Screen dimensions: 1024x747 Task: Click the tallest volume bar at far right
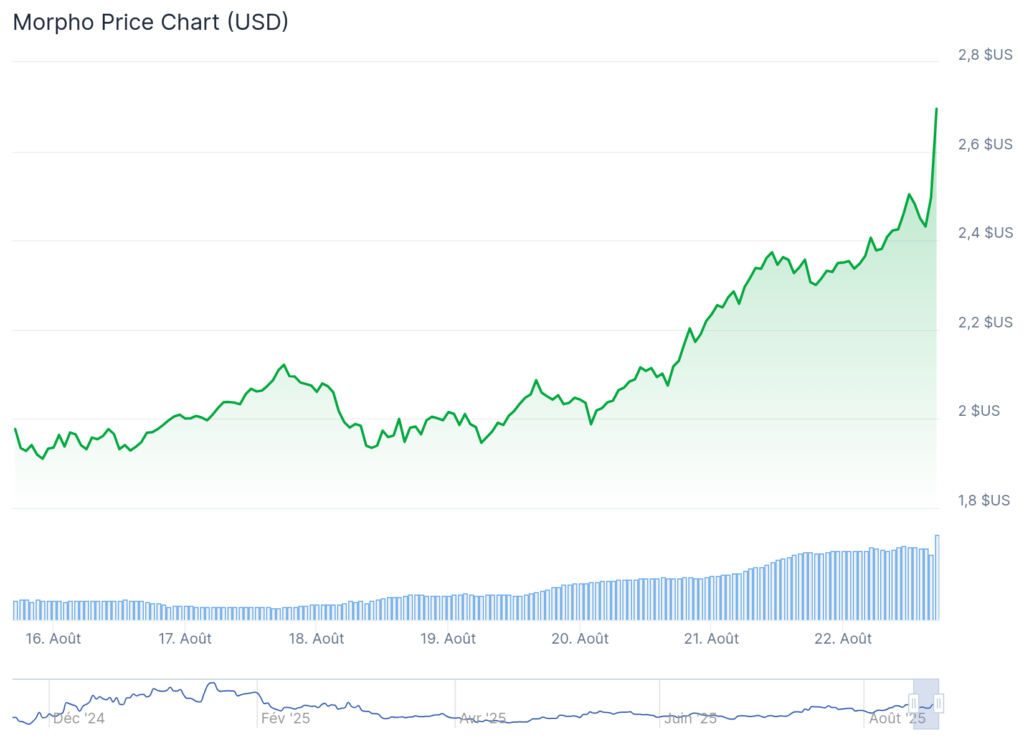[937, 577]
